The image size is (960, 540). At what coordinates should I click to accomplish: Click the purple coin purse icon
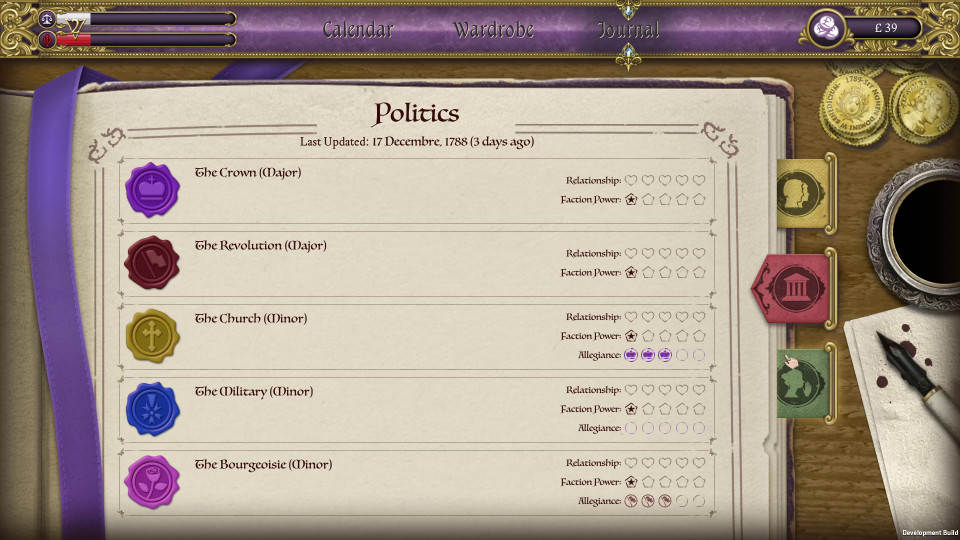click(826, 29)
